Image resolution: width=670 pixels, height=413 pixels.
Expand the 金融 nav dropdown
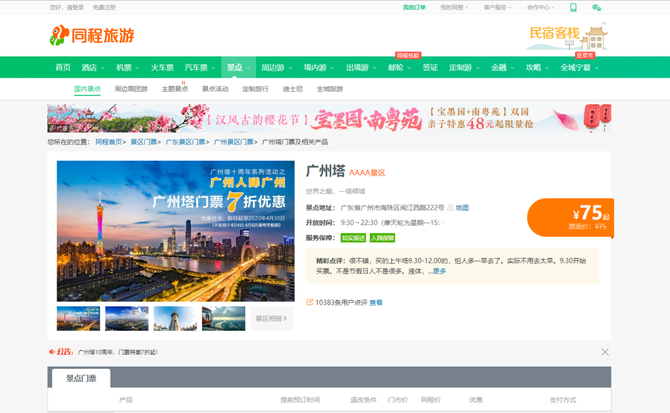tap(512, 68)
